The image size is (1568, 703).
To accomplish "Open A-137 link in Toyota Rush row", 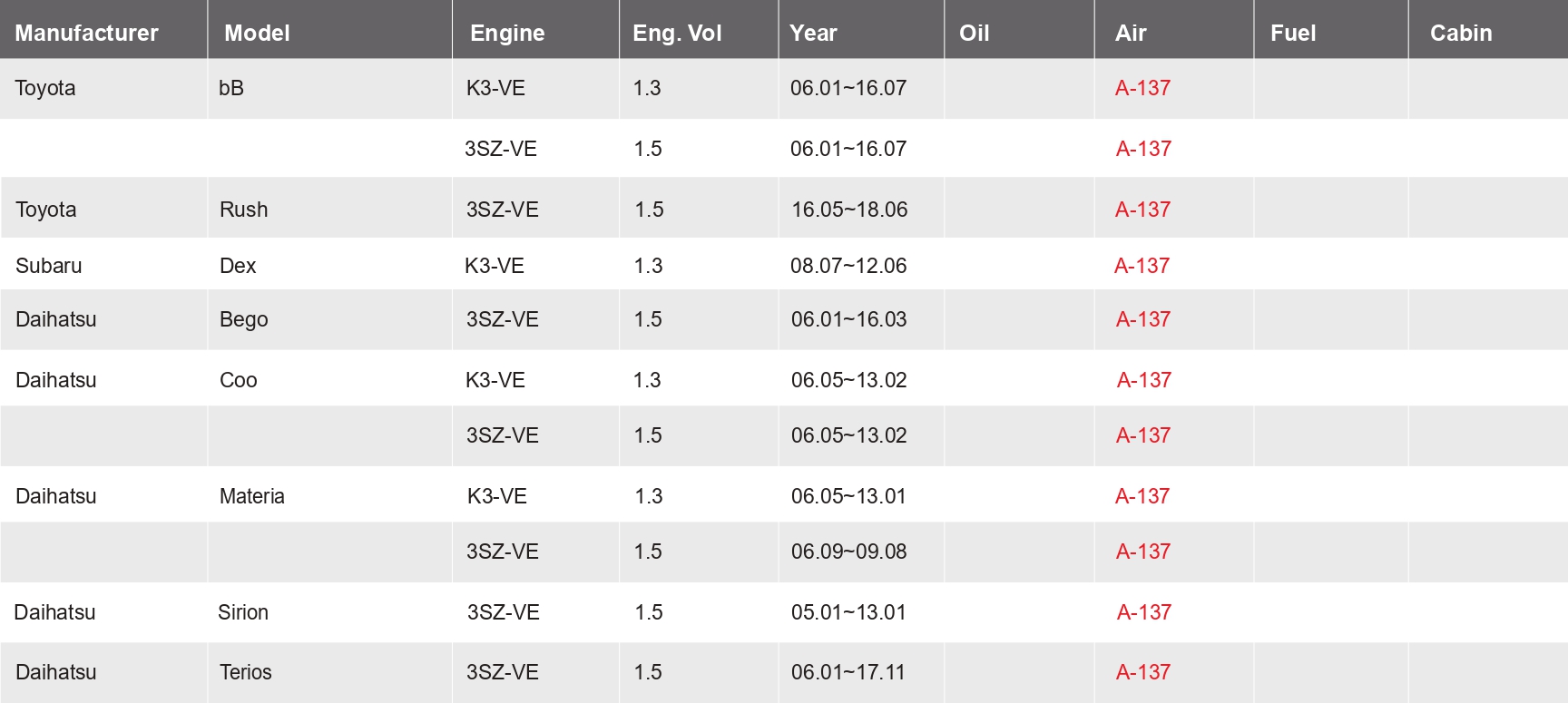I will (1142, 210).
